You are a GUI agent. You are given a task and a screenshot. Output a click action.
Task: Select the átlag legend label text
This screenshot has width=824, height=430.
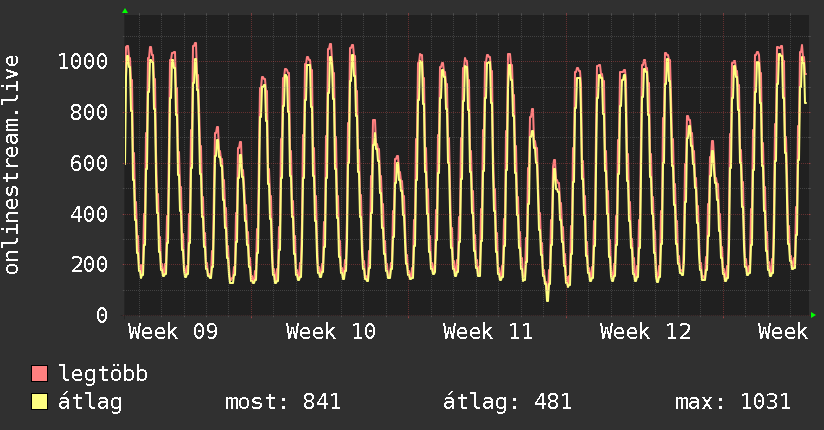coord(91,402)
